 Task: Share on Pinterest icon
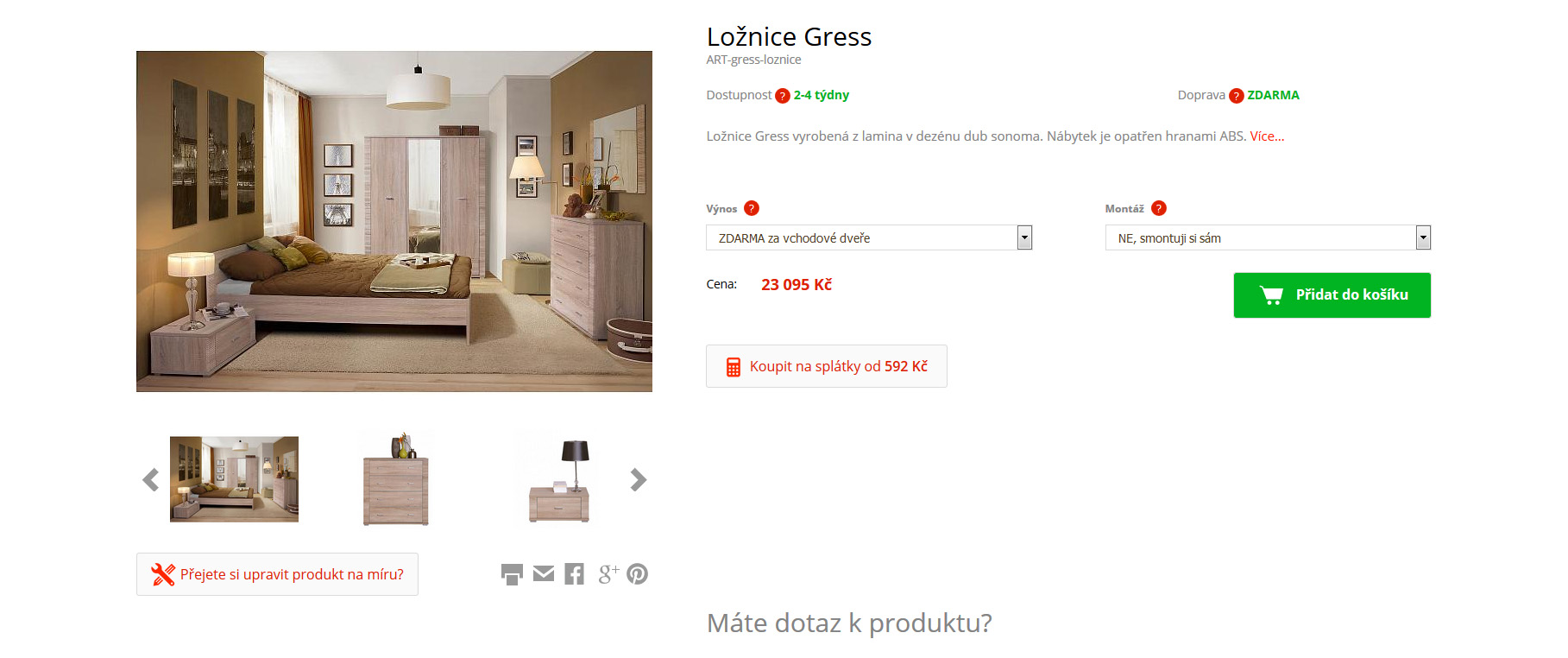[x=638, y=574]
